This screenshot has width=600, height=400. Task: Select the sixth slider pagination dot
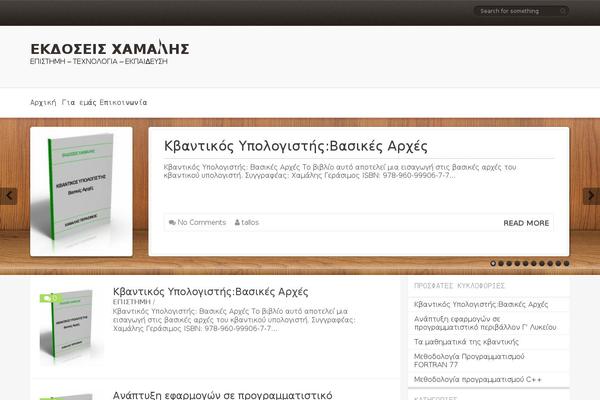click(534, 263)
